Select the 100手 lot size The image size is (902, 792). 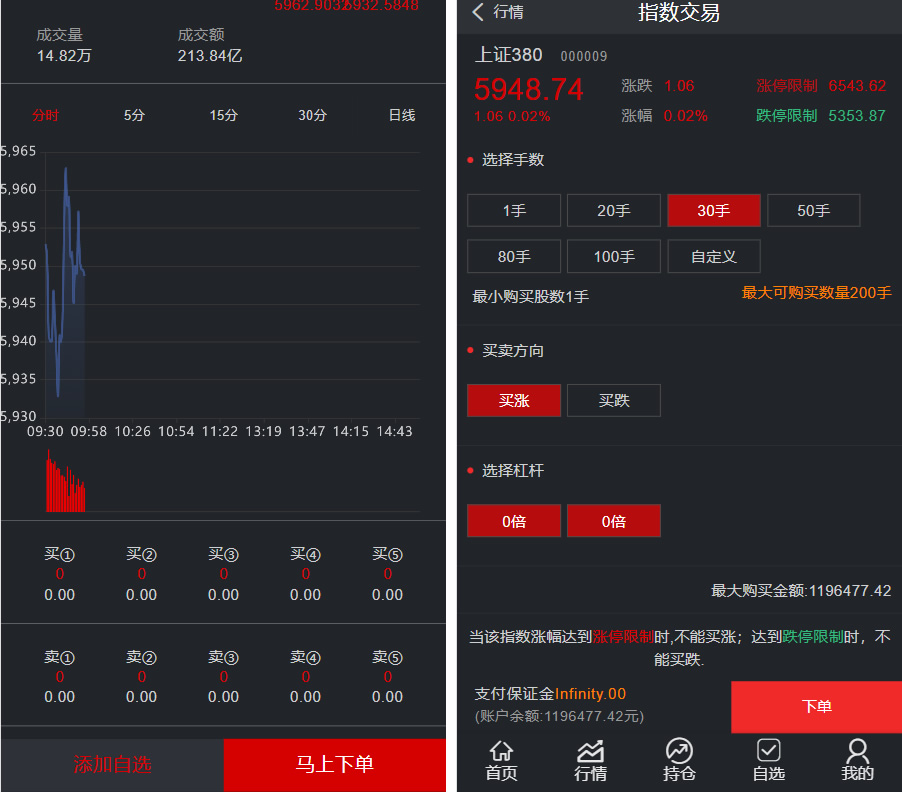pyautogui.click(x=613, y=256)
